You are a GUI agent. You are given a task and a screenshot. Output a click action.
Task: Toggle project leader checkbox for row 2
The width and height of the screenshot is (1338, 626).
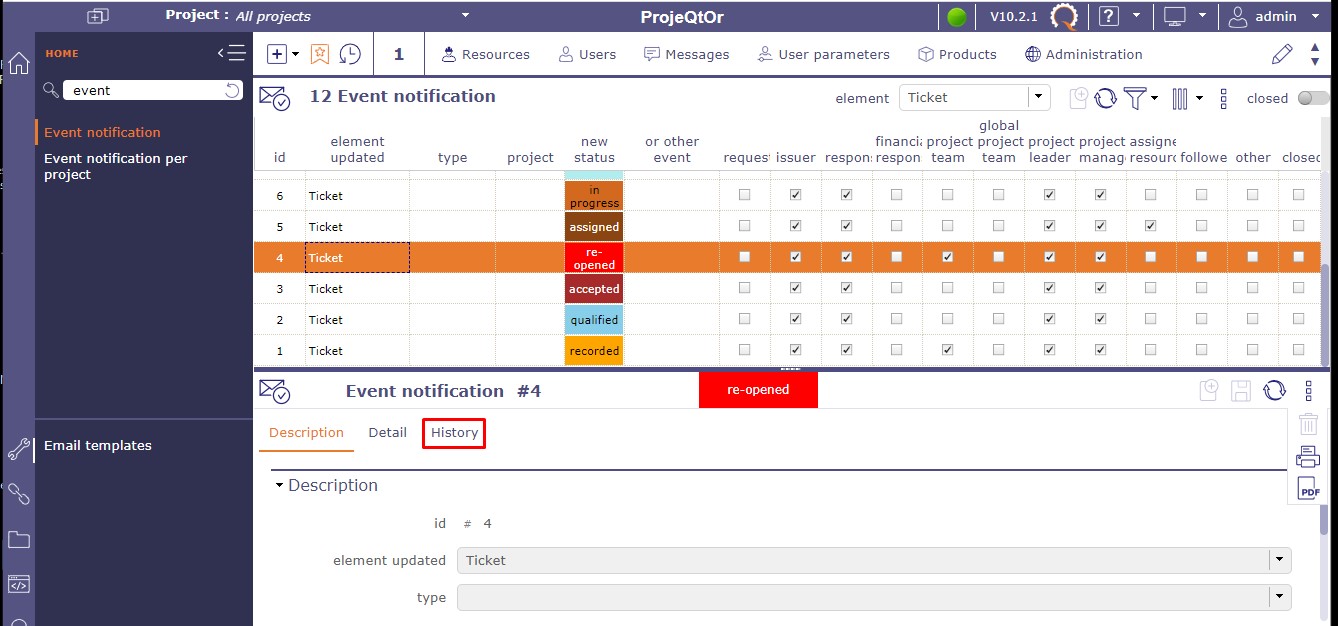pos(1049,319)
